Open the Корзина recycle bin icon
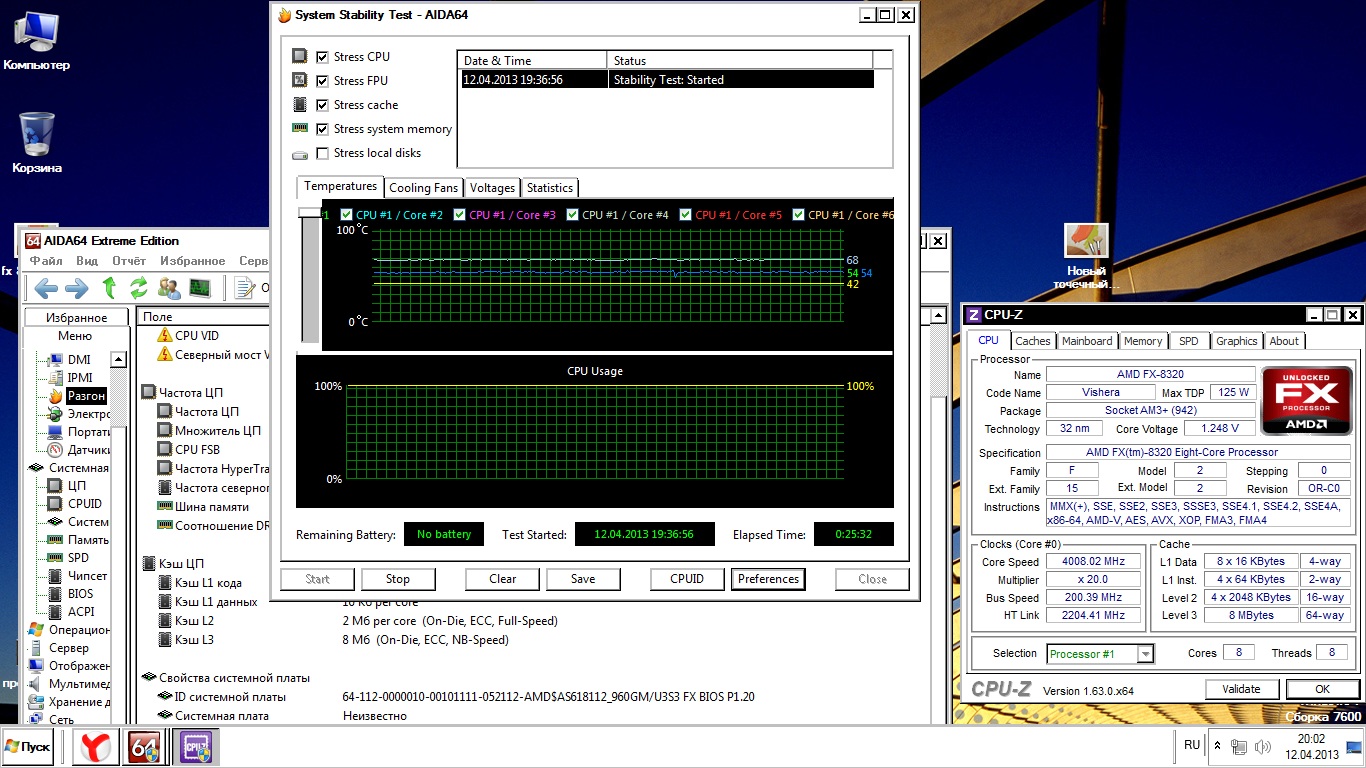The height and width of the screenshot is (768, 1366). tap(37, 142)
